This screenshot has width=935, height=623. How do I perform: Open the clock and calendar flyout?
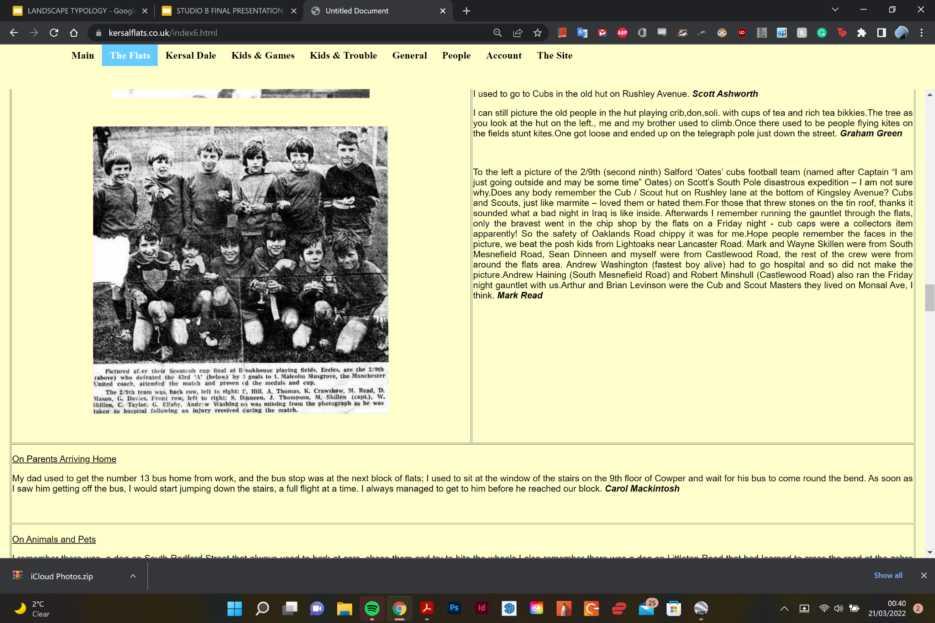pyautogui.click(x=887, y=608)
